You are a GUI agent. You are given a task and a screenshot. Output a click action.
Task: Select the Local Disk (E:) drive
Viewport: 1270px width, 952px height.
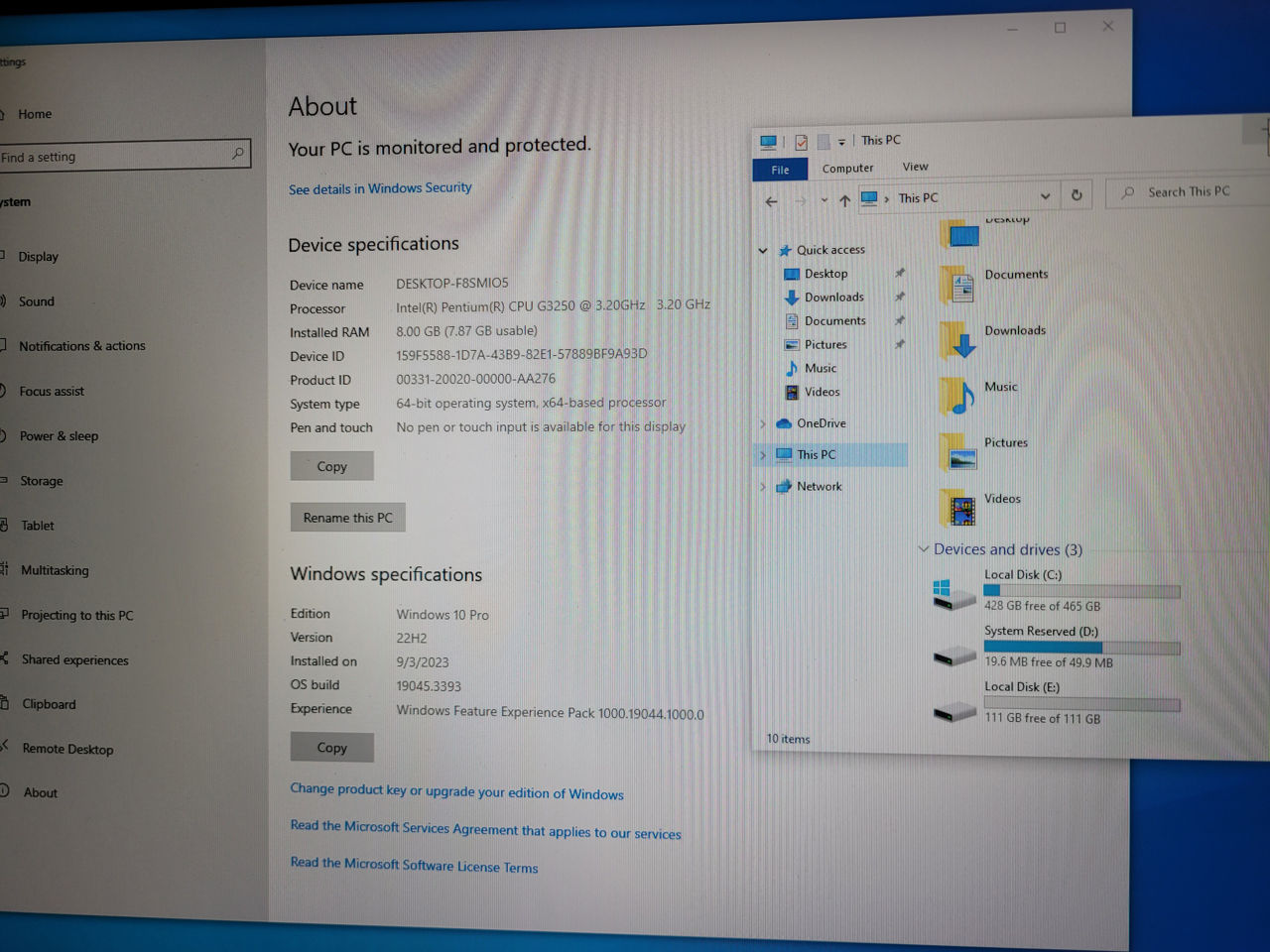click(1057, 702)
